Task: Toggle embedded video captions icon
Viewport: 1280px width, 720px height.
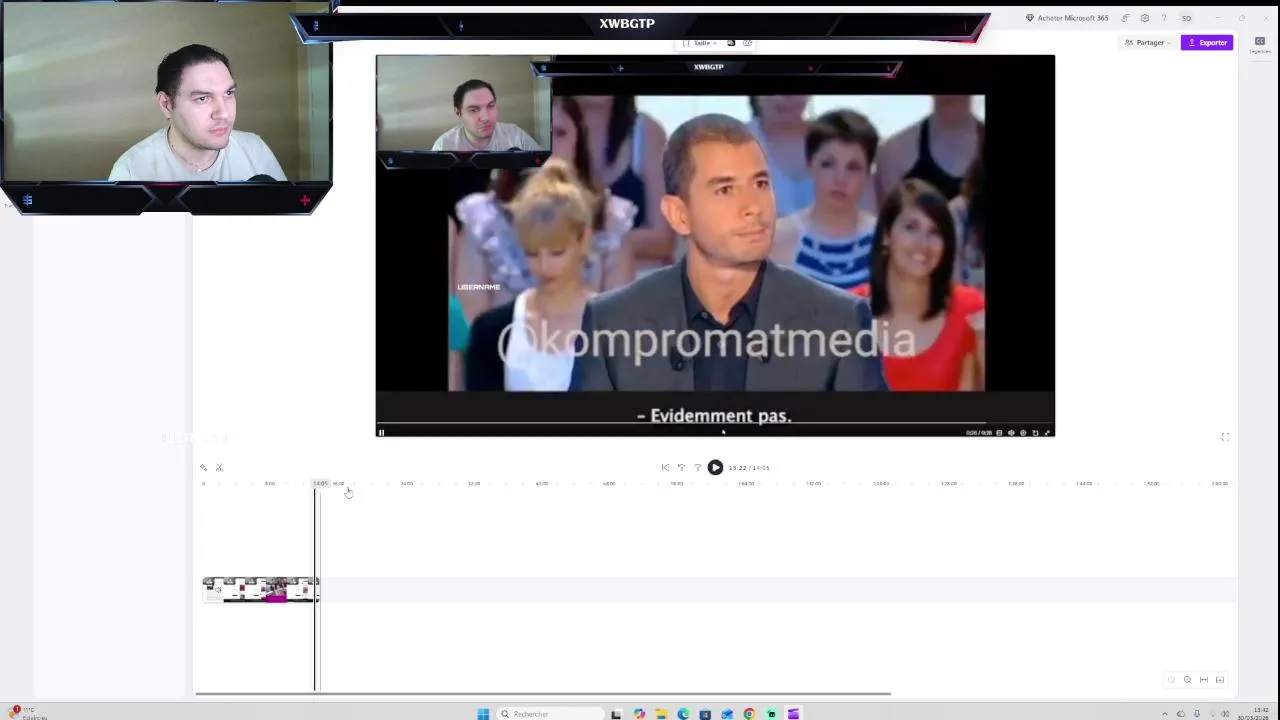Action: (x=999, y=433)
